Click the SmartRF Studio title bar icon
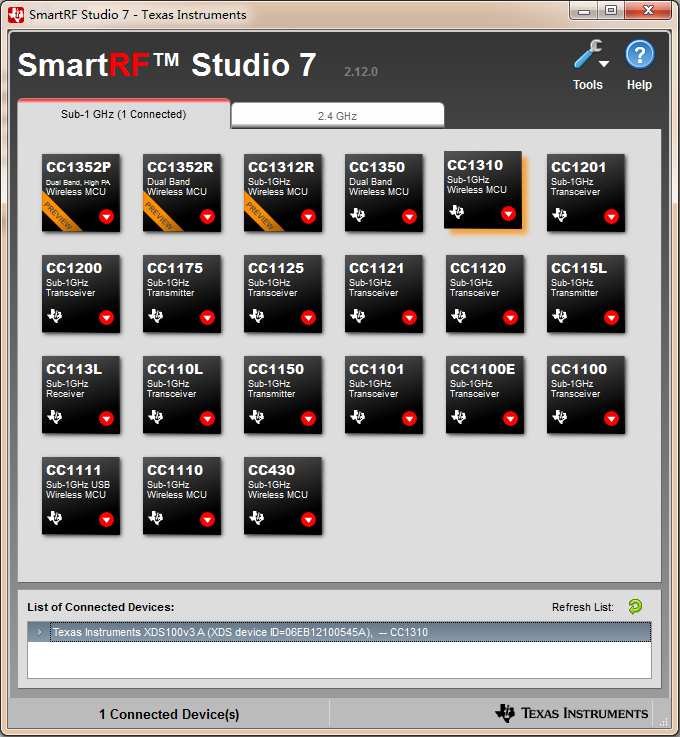The height and width of the screenshot is (737, 680). 16,15
